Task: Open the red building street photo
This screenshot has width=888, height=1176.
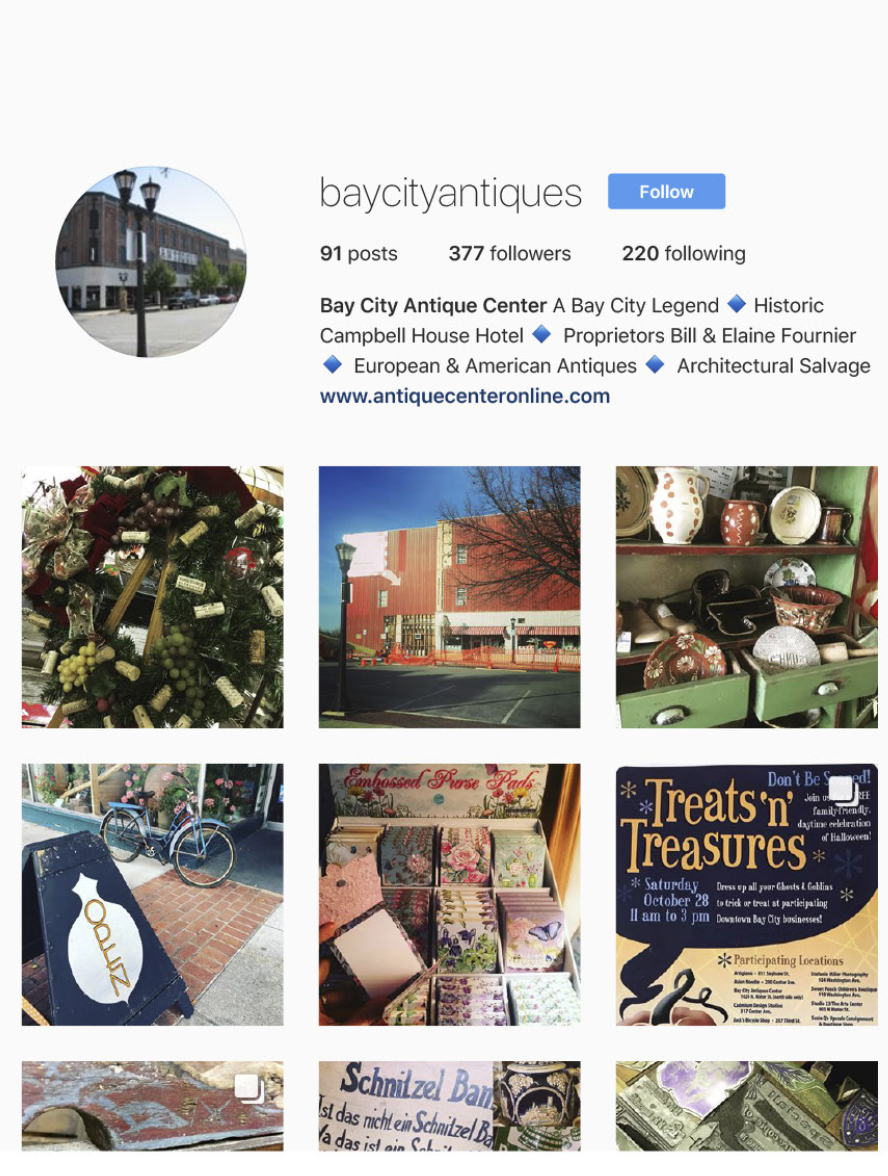Action: point(449,597)
